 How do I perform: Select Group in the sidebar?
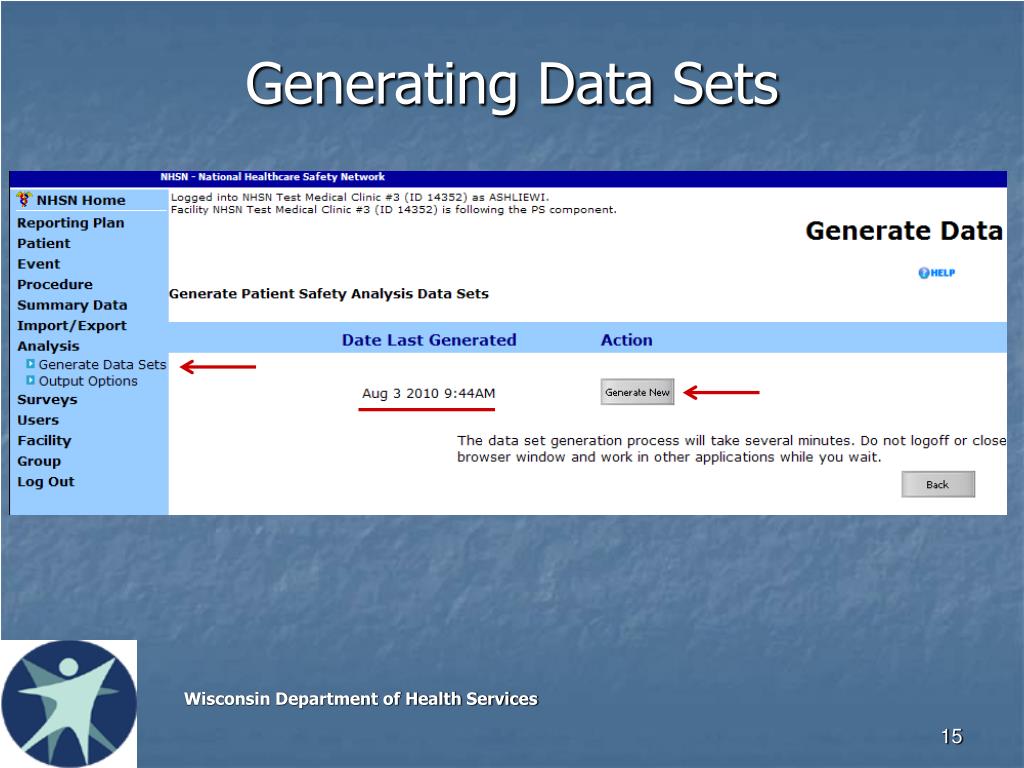[x=39, y=461]
